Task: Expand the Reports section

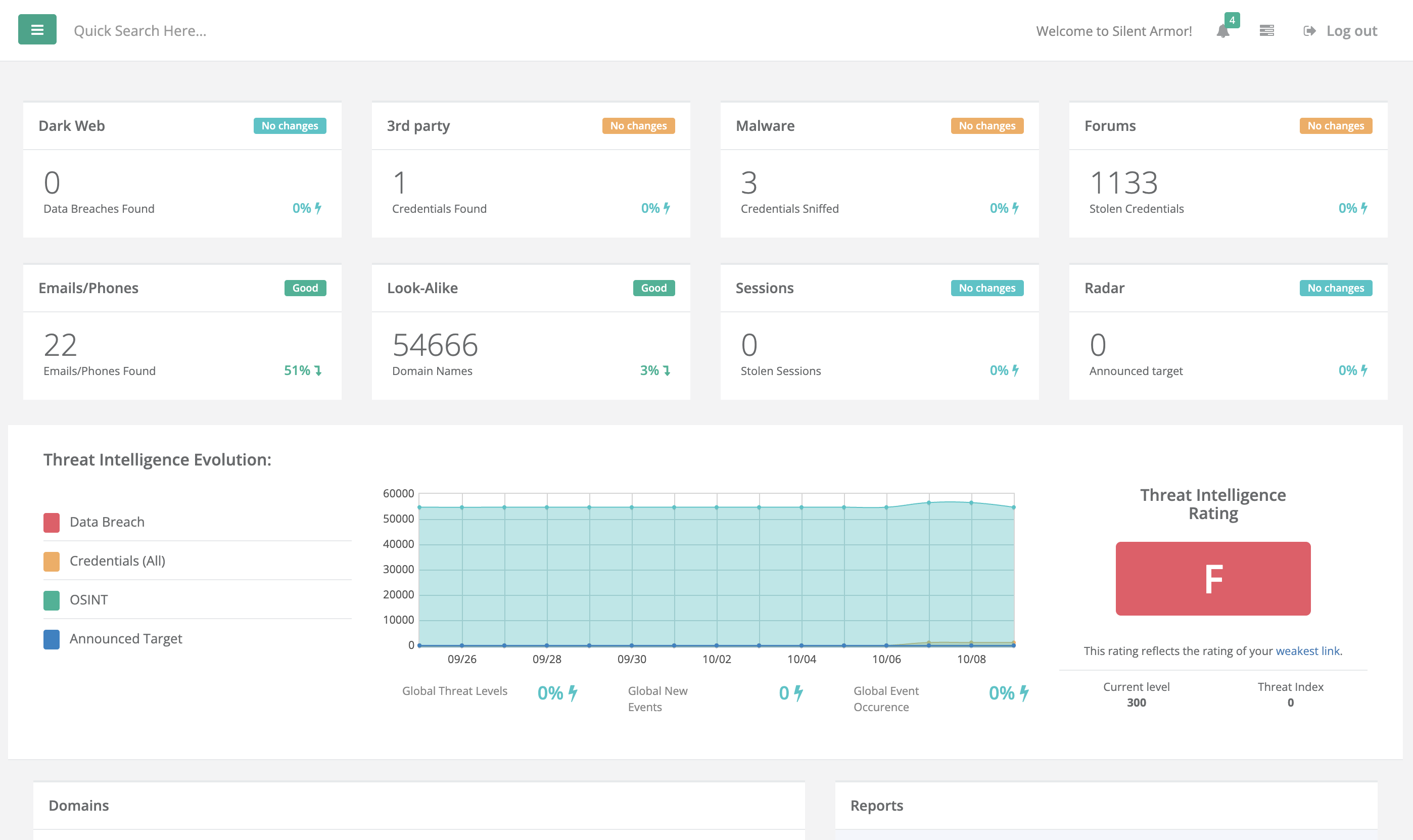Action: point(876,805)
